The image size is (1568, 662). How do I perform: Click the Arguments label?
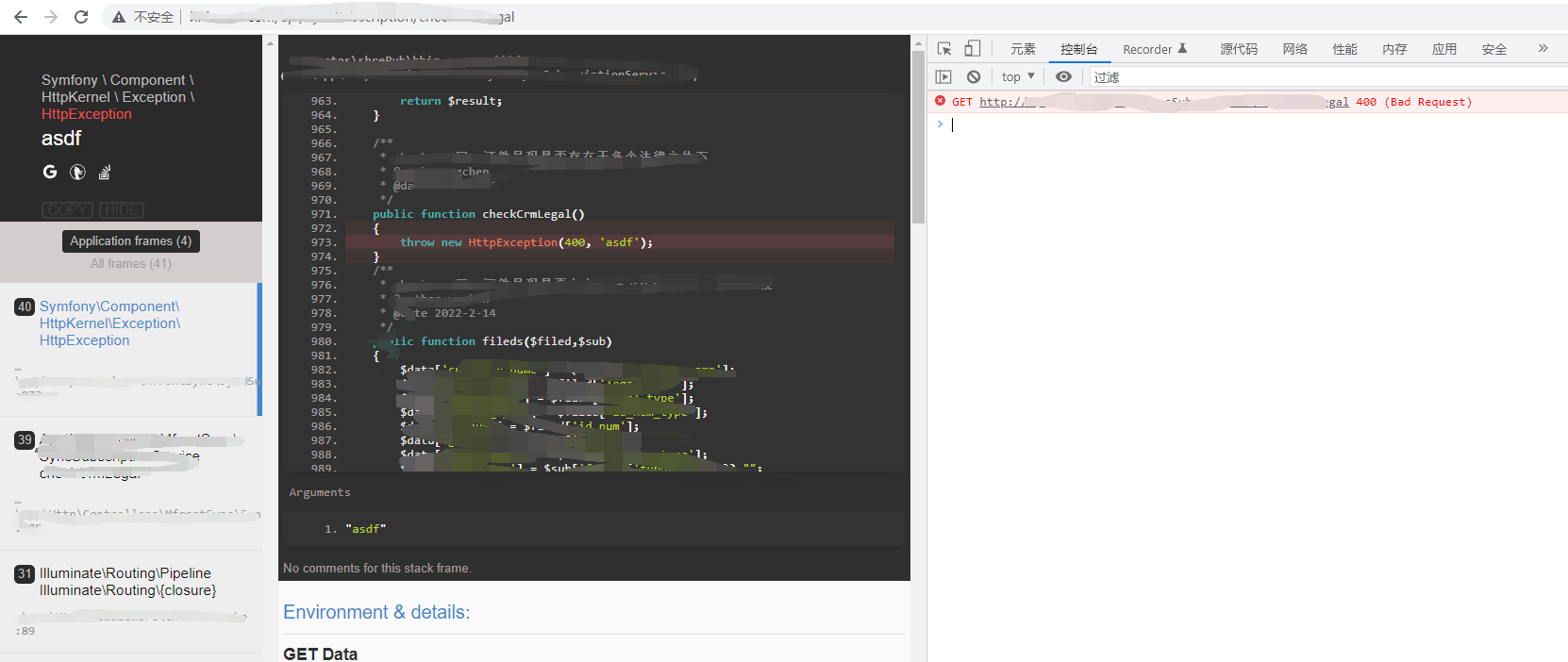click(320, 492)
